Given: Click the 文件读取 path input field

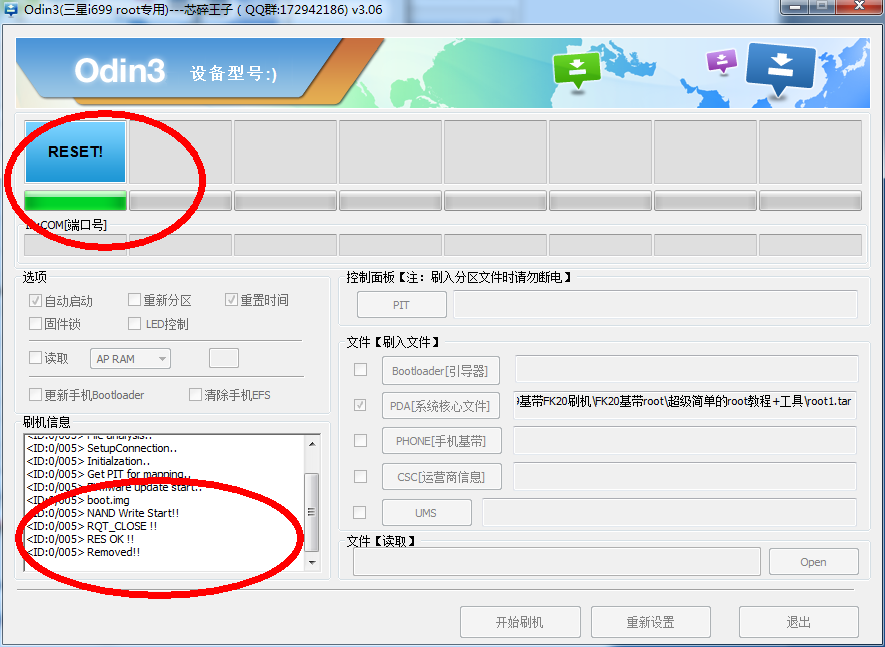Looking at the screenshot, I should click(557, 561).
